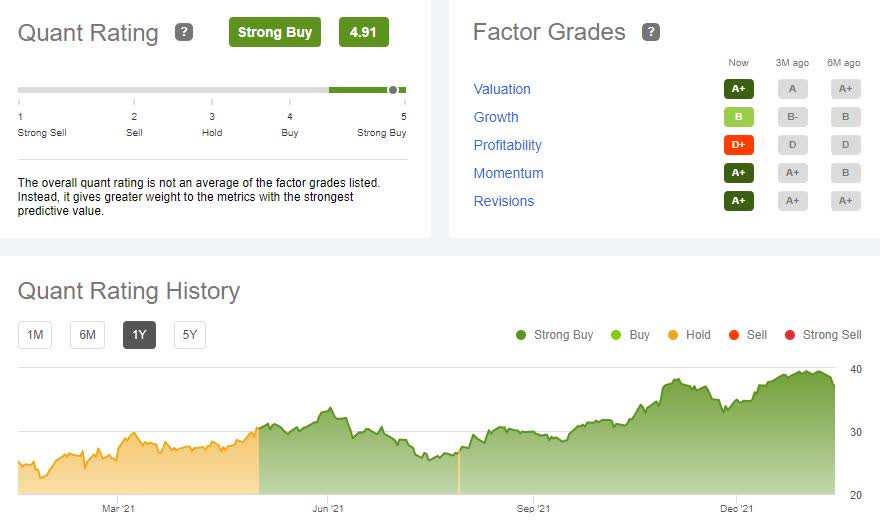The height and width of the screenshot is (528, 880).
Task: Click the current Valuation A+ grade badge
Action: [739, 89]
